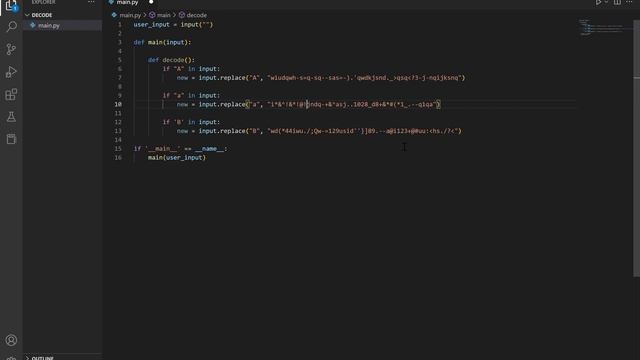
Task: Open the Explorer view in the activity bar
Action: (x=11, y=6)
